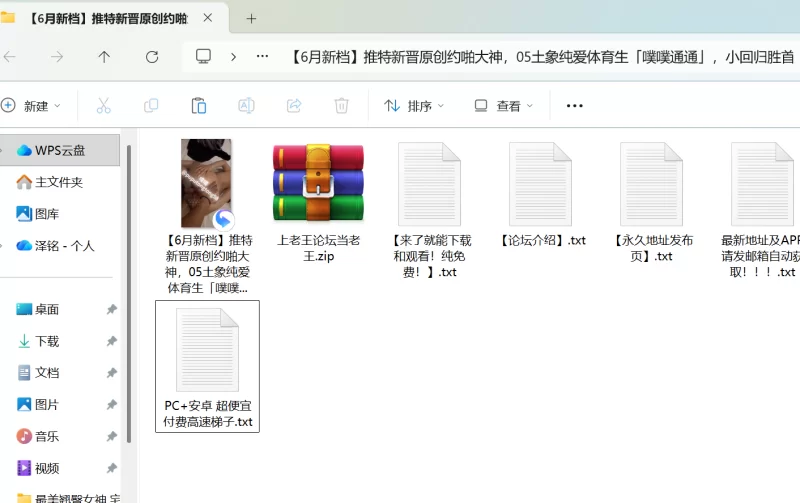This screenshot has width=800, height=503.
Task: Refresh the current folder view
Action: click(x=152, y=57)
